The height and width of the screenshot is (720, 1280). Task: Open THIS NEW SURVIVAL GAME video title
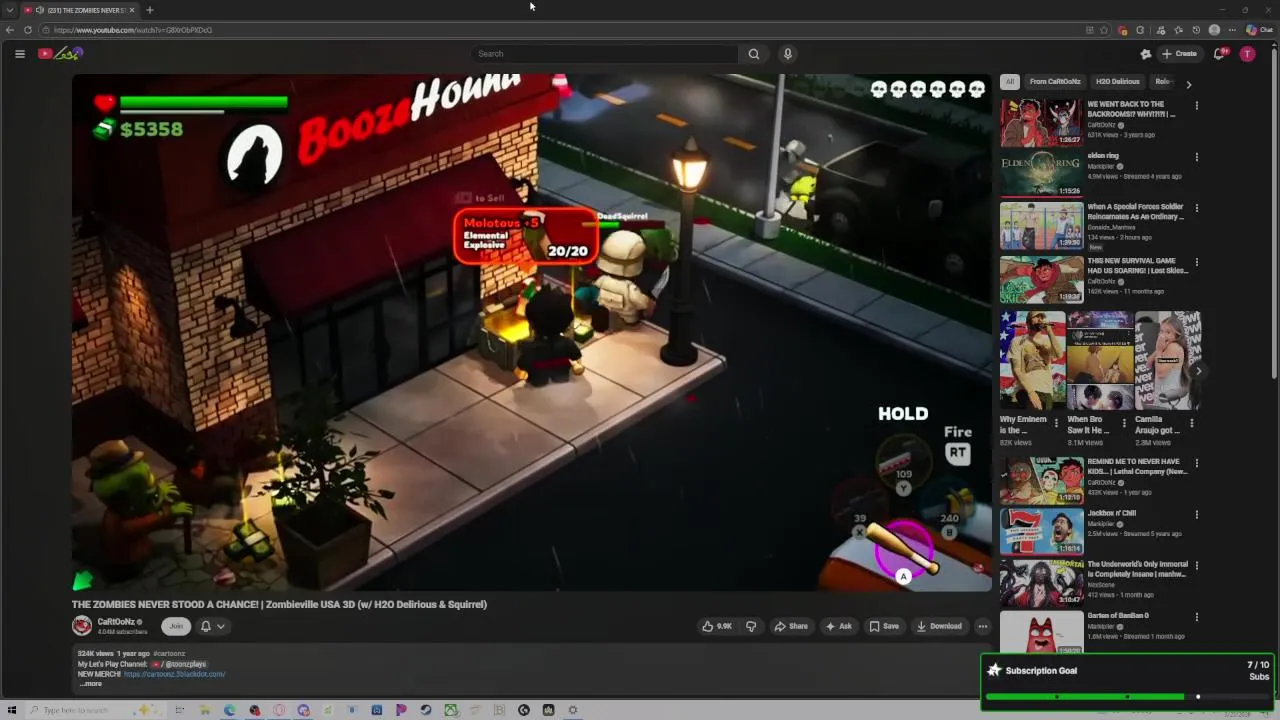[1137, 266]
